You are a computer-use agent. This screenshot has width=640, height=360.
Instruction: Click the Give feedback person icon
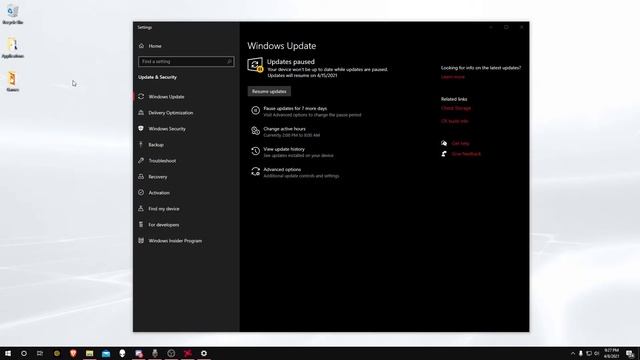pyautogui.click(x=444, y=154)
